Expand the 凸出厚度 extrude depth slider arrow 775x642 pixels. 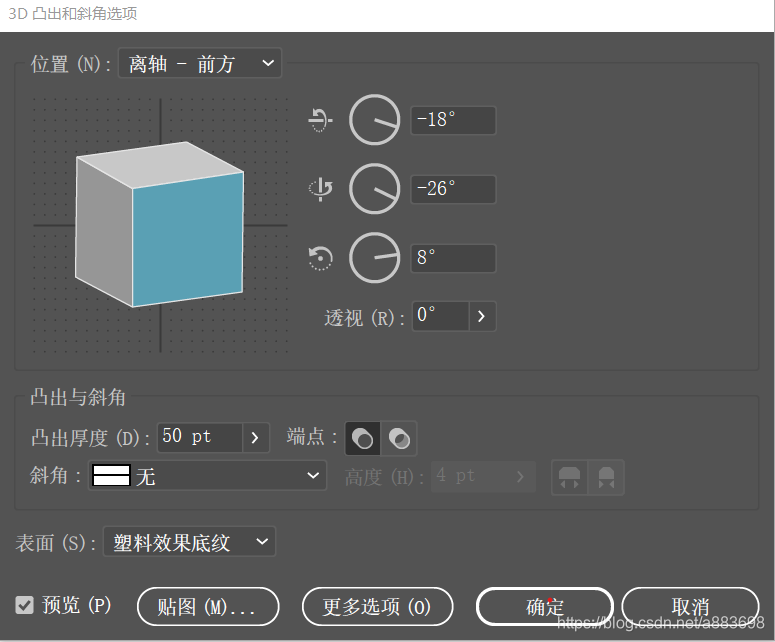pyautogui.click(x=256, y=437)
